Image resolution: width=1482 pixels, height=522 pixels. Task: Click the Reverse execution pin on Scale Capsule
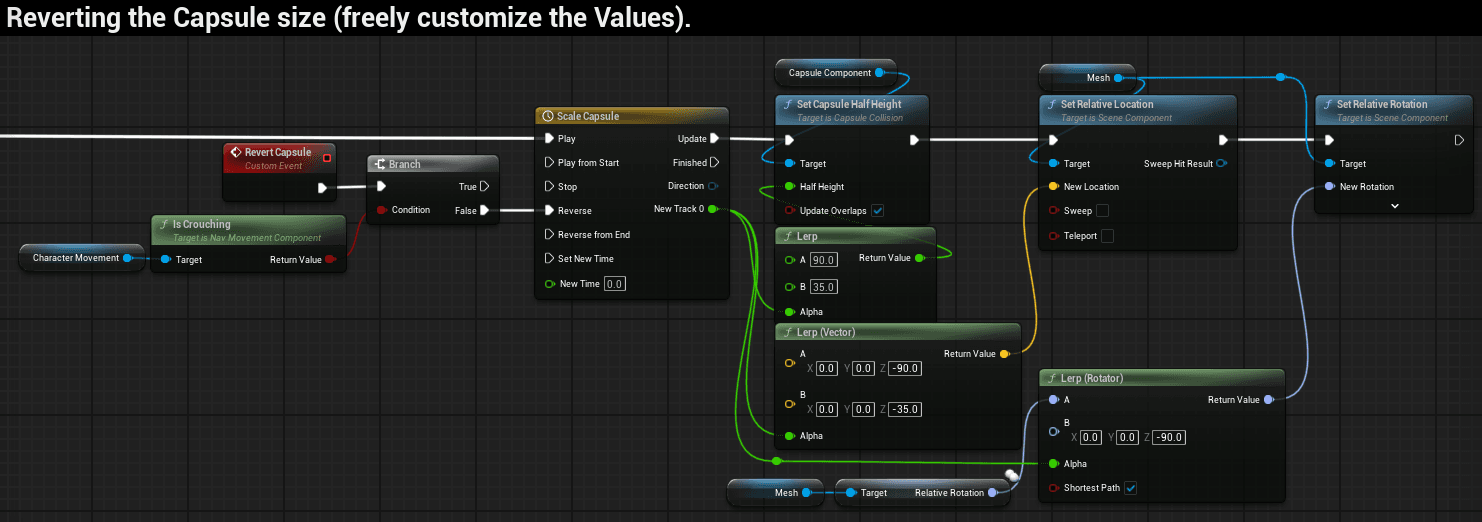[548, 211]
